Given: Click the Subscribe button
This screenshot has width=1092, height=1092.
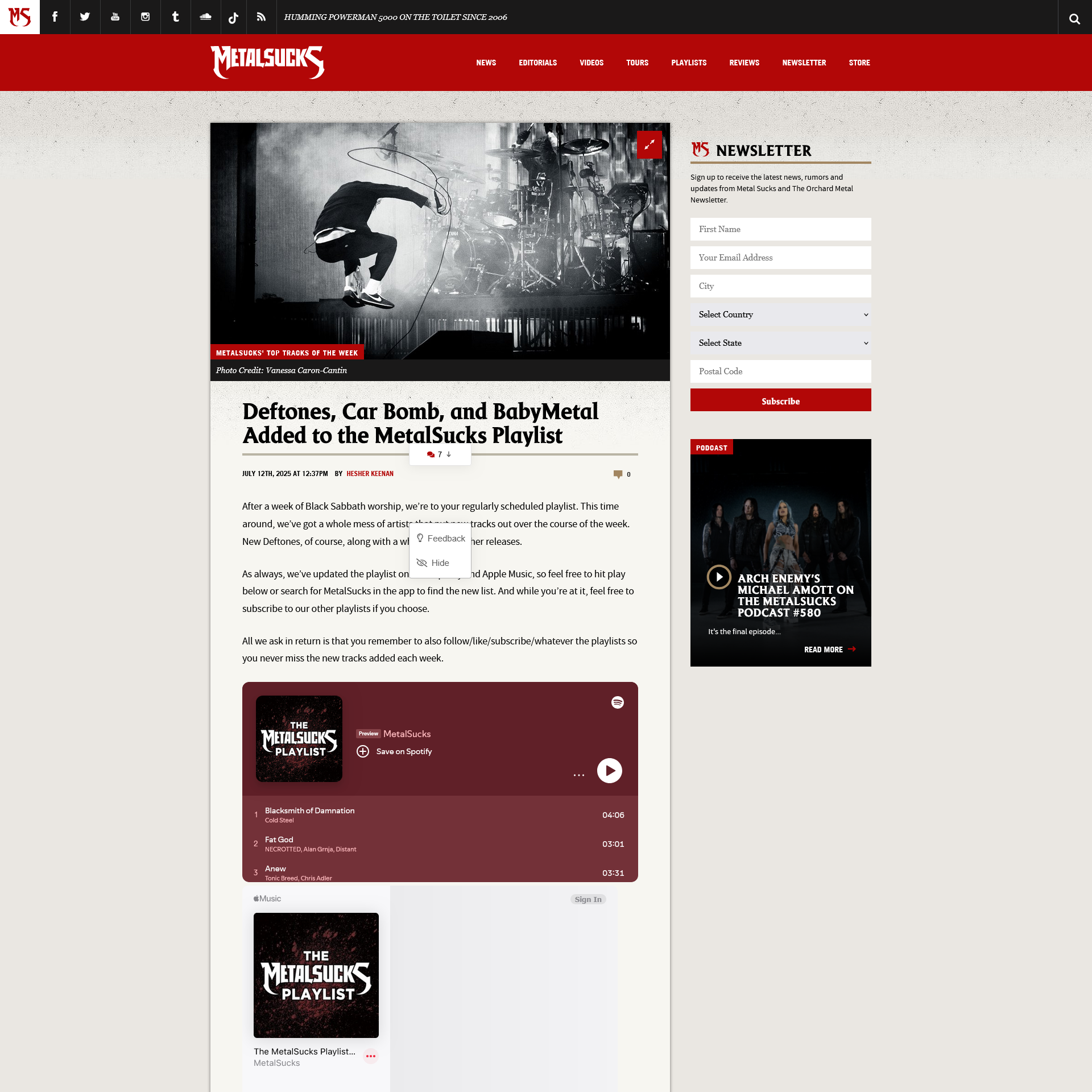Looking at the screenshot, I should click(780, 400).
